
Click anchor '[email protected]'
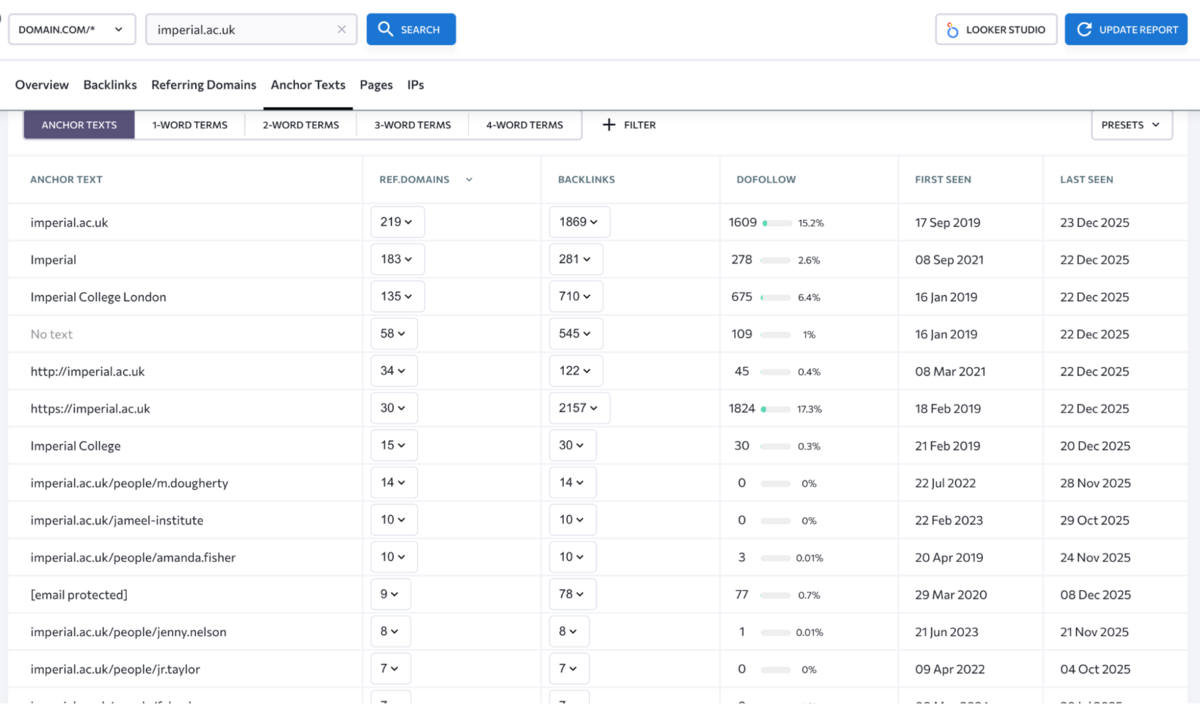[79, 594]
